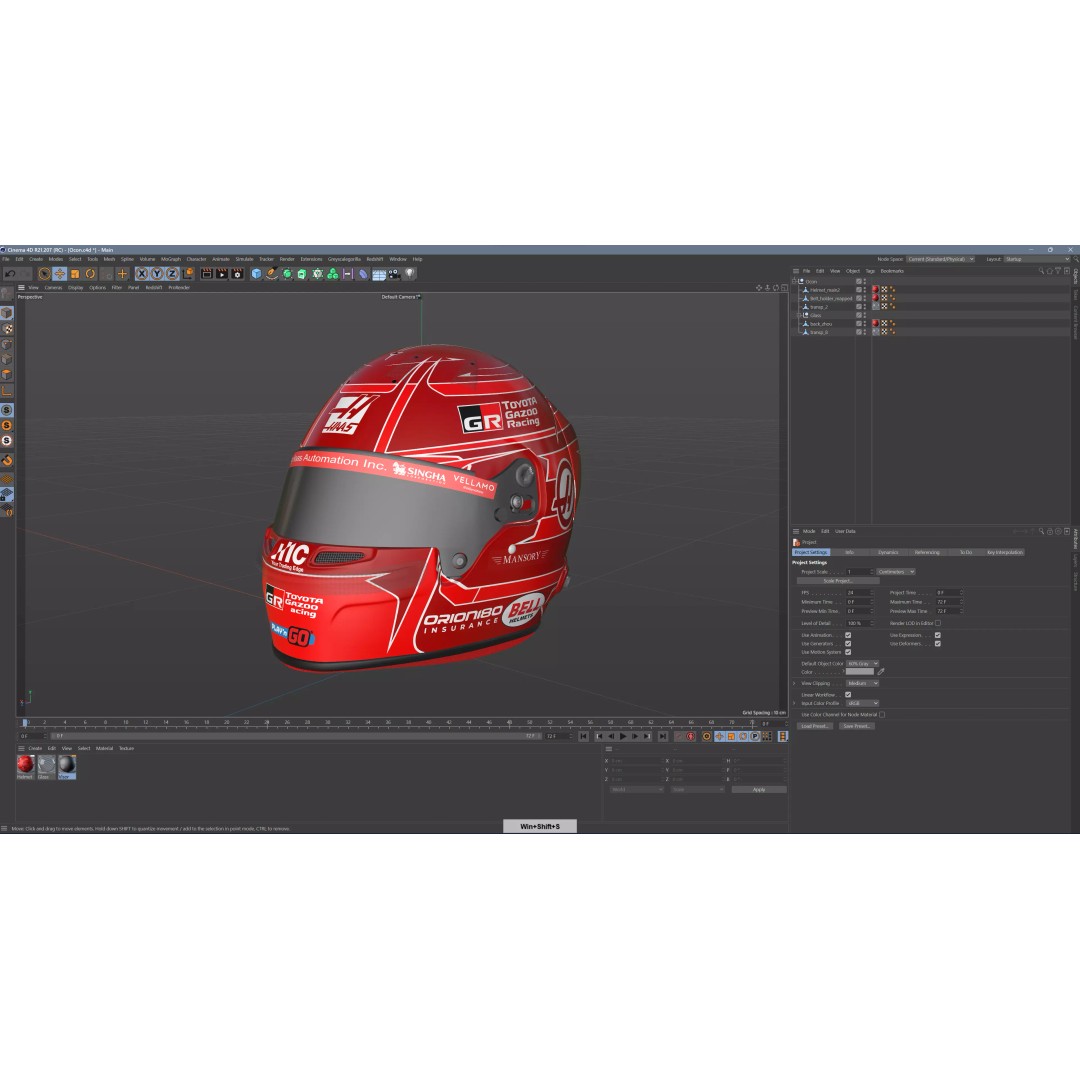Open viewport Cameras menu
1080x1080 pixels.
pos(53,288)
